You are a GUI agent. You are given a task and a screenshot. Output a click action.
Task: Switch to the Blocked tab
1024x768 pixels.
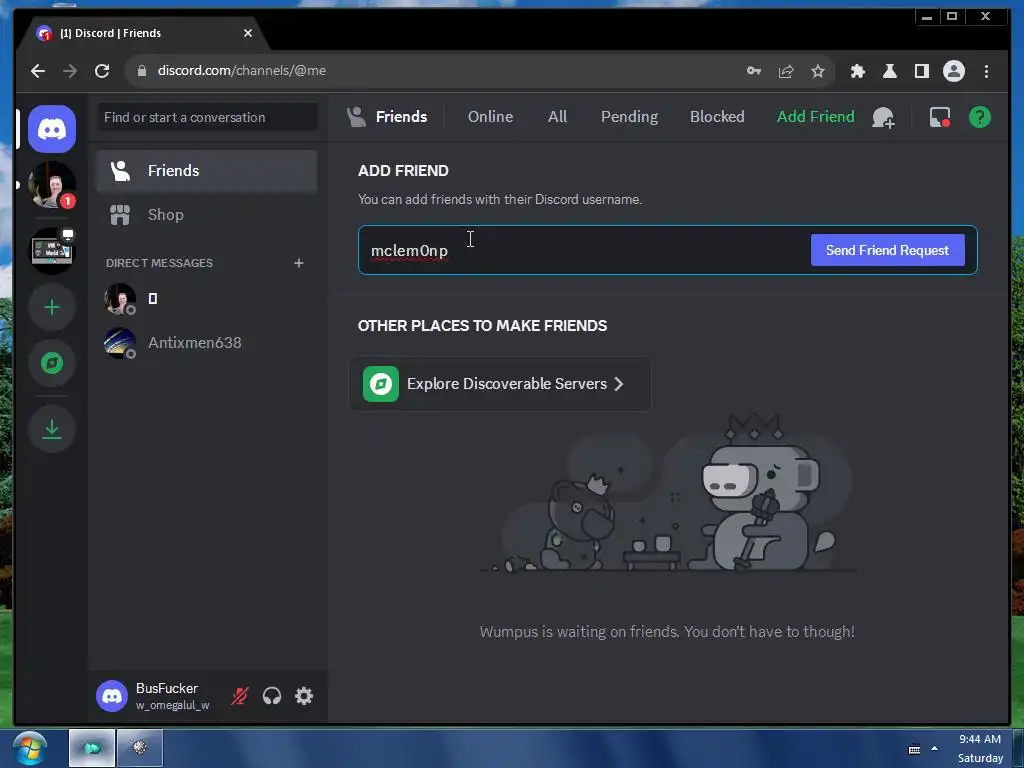tap(717, 117)
